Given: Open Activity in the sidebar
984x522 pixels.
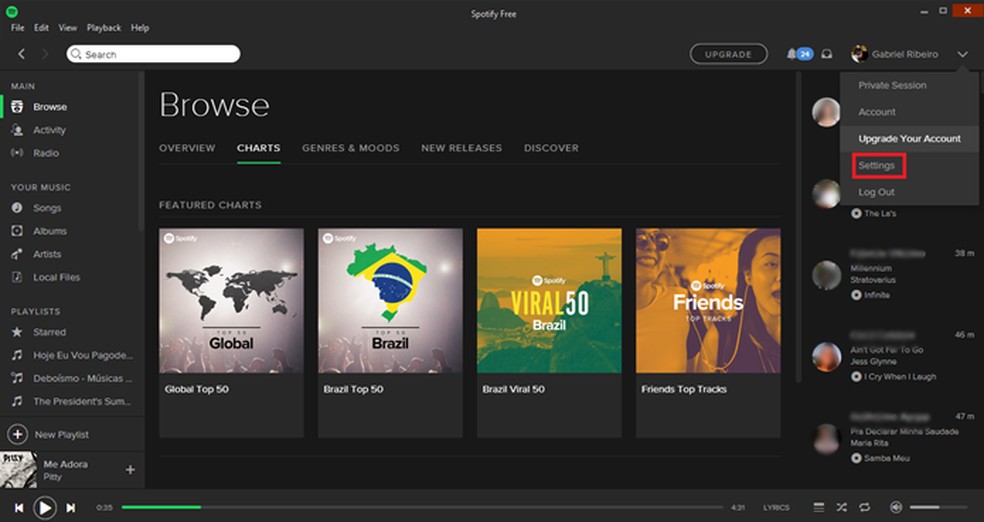Looking at the screenshot, I should tap(49, 130).
